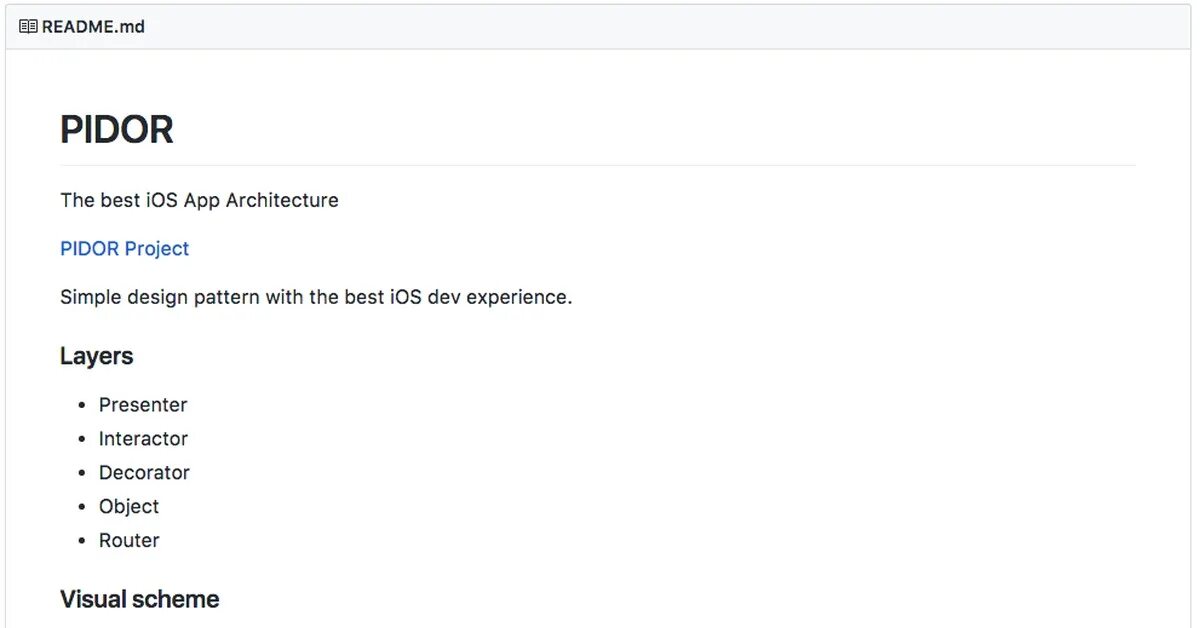Click the Layers section heading
1200x628 pixels.
(x=96, y=356)
